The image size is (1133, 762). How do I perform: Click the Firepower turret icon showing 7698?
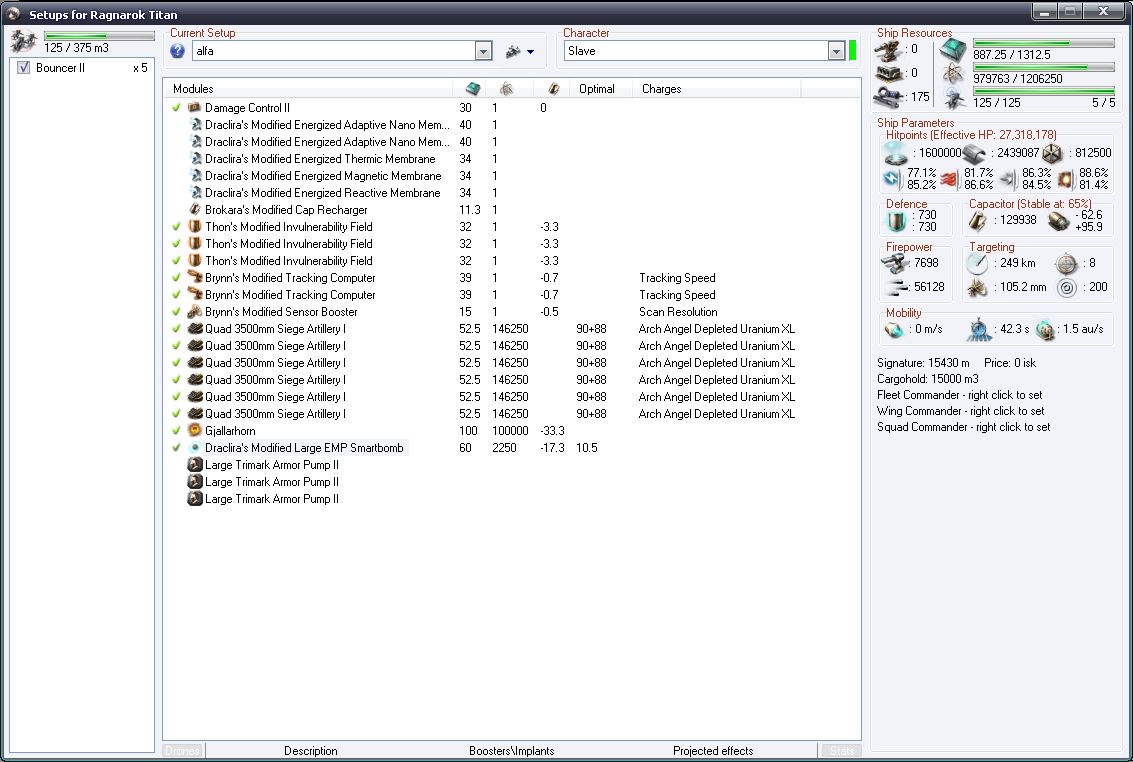click(896, 263)
